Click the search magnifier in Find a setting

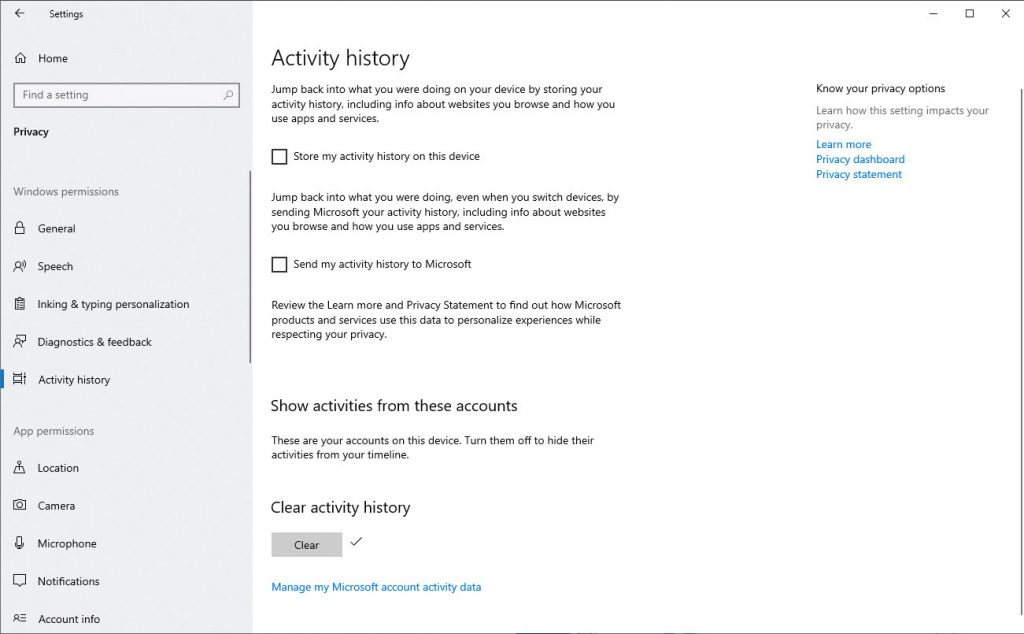pos(228,95)
